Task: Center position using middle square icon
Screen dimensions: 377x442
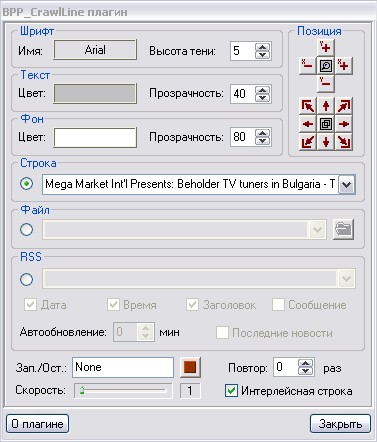Action: coord(326,124)
